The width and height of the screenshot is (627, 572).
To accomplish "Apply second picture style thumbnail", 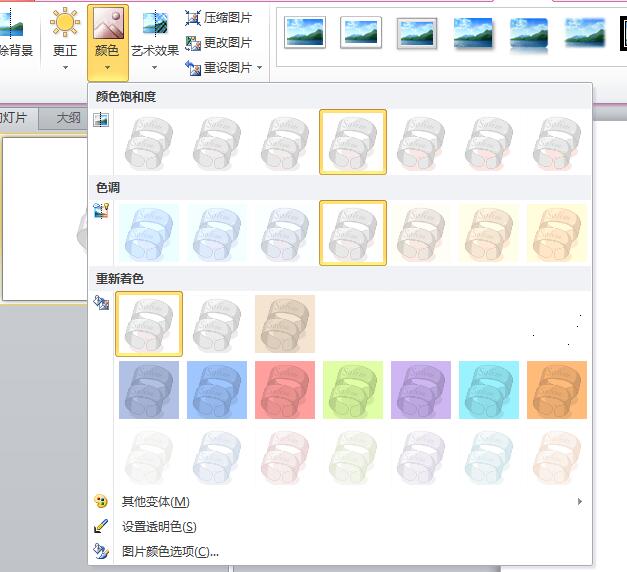I will pyautogui.click(x=361, y=32).
